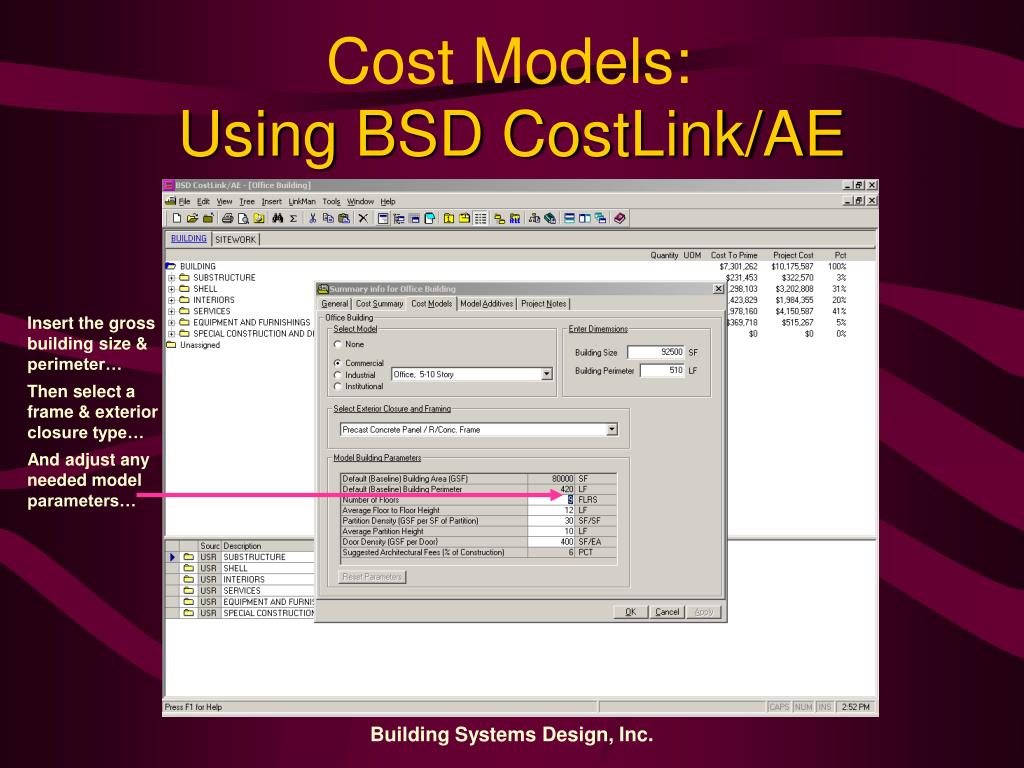Click the Sigma totals icon

coord(293,218)
